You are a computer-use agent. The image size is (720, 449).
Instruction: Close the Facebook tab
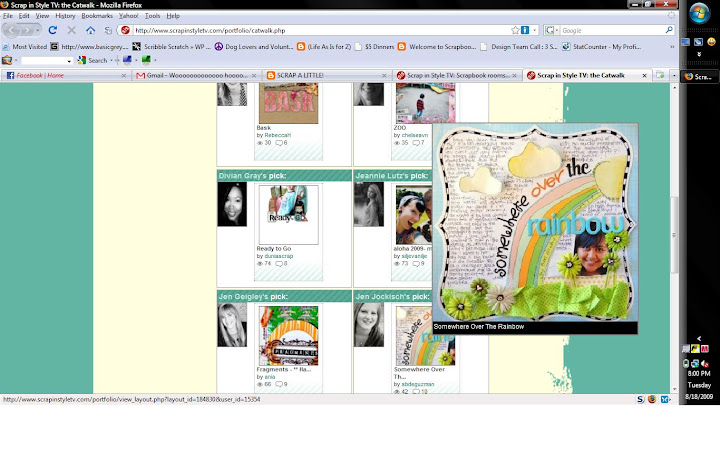pyautogui.click(x=124, y=76)
